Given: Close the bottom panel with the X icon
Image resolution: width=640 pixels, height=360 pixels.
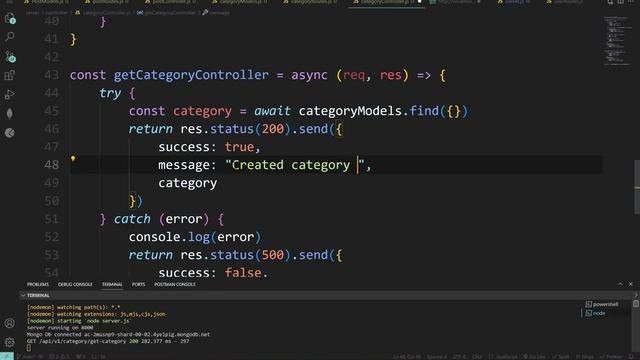Looking at the screenshot, I should [x=631, y=284].
